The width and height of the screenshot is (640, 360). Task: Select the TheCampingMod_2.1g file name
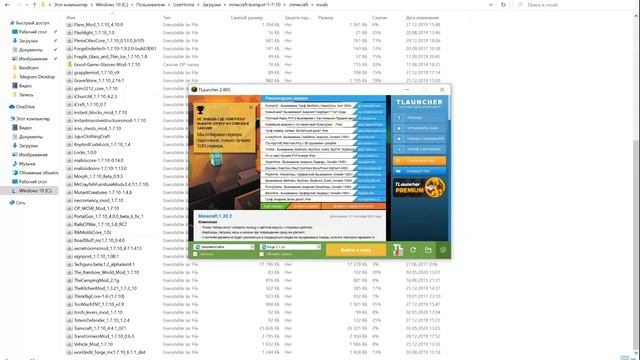click(x=96, y=280)
